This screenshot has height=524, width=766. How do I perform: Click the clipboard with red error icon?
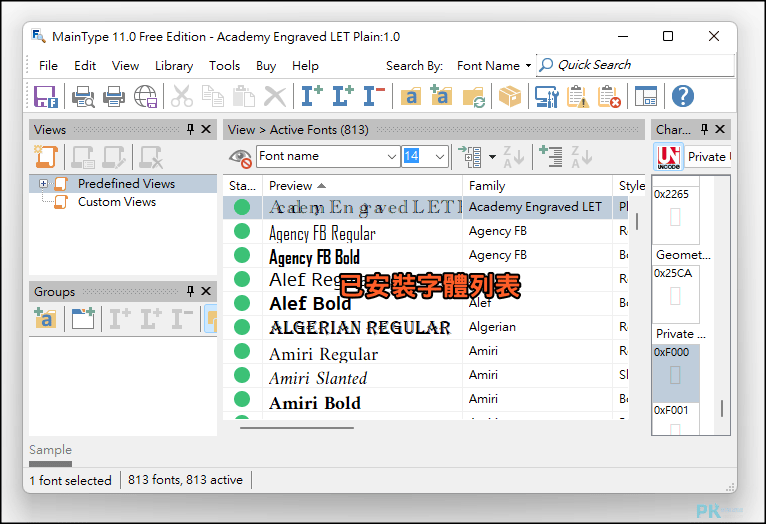pos(609,96)
